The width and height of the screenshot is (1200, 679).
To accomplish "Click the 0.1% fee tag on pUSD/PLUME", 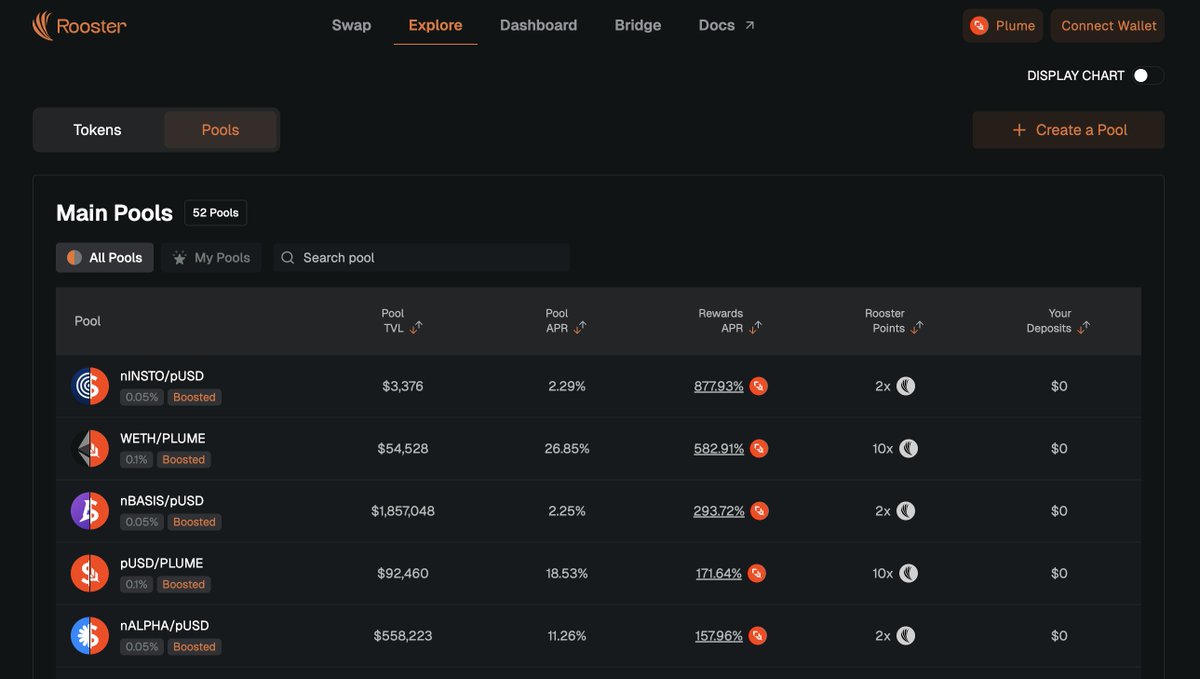I will [x=136, y=585].
